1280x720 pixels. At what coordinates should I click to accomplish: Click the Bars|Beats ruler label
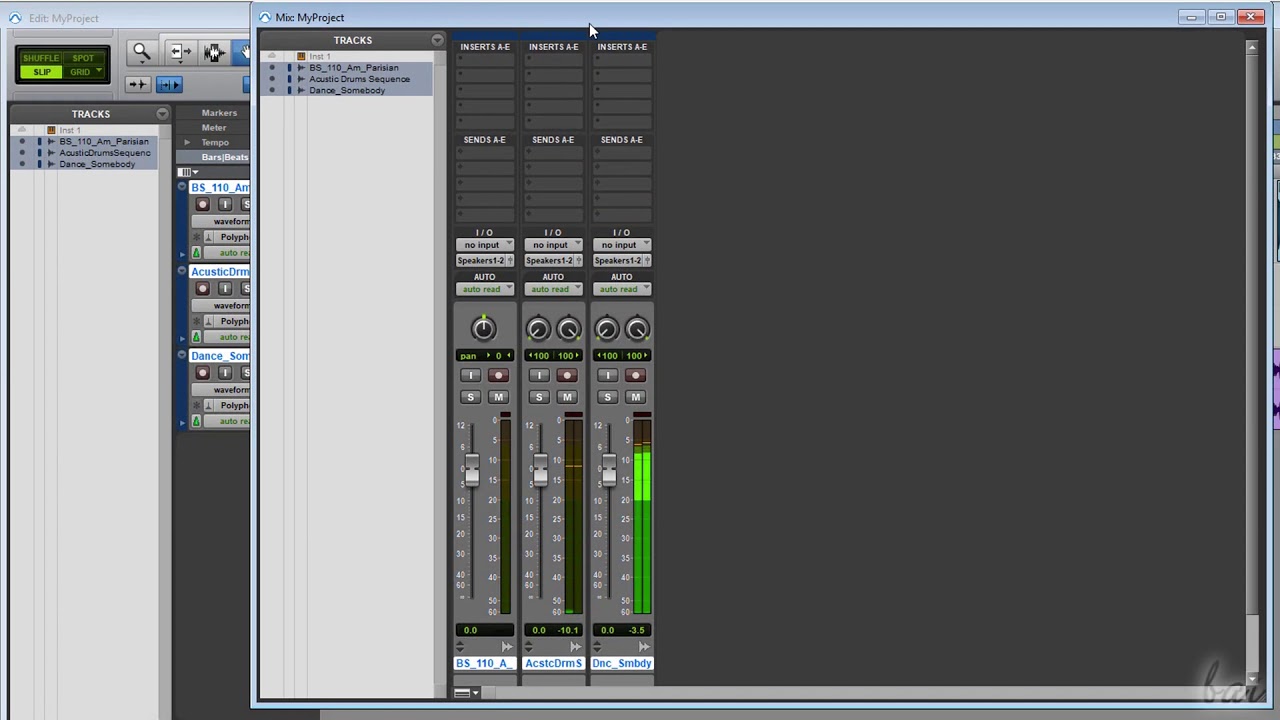224,158
